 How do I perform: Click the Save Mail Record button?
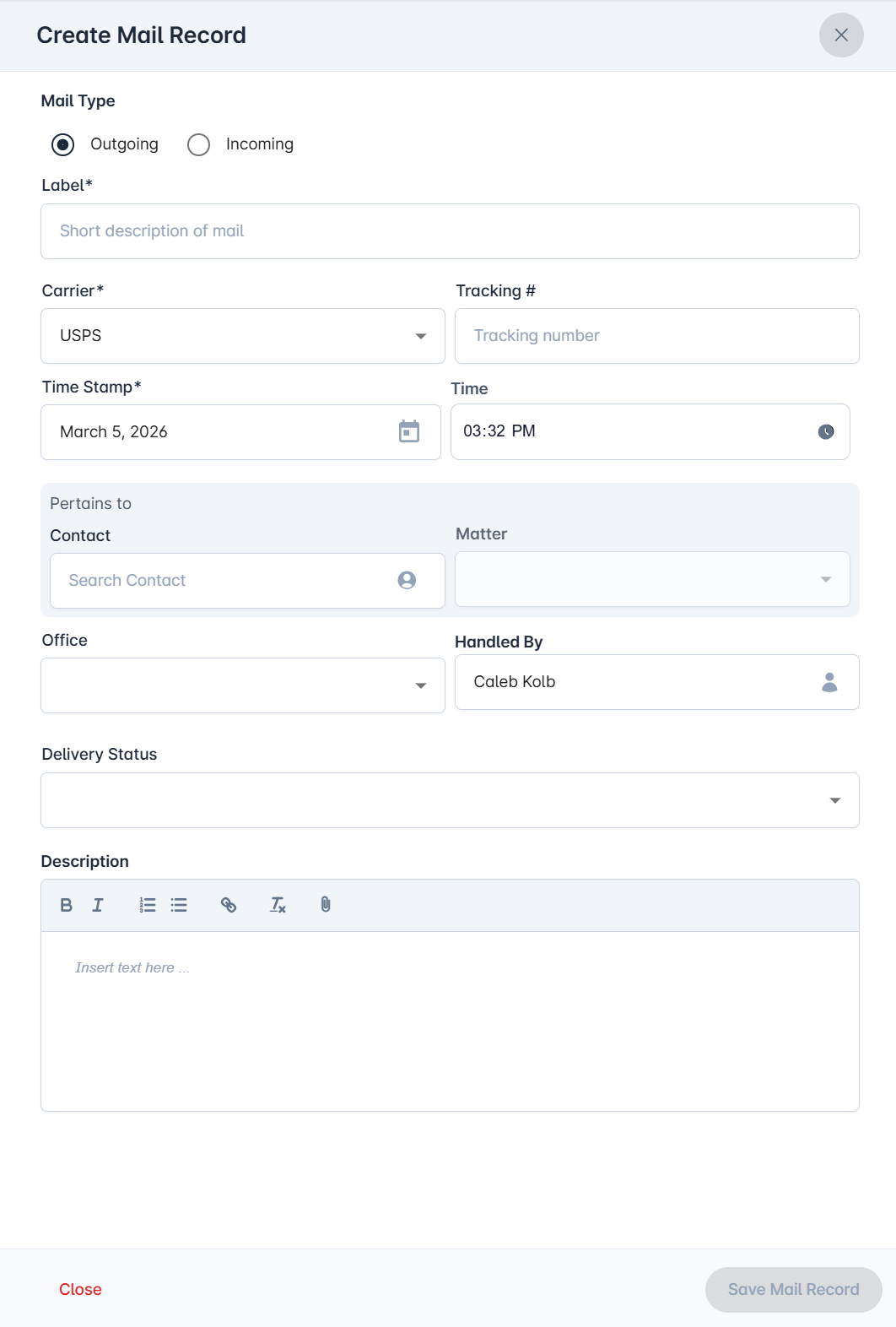coord(793,1289)
